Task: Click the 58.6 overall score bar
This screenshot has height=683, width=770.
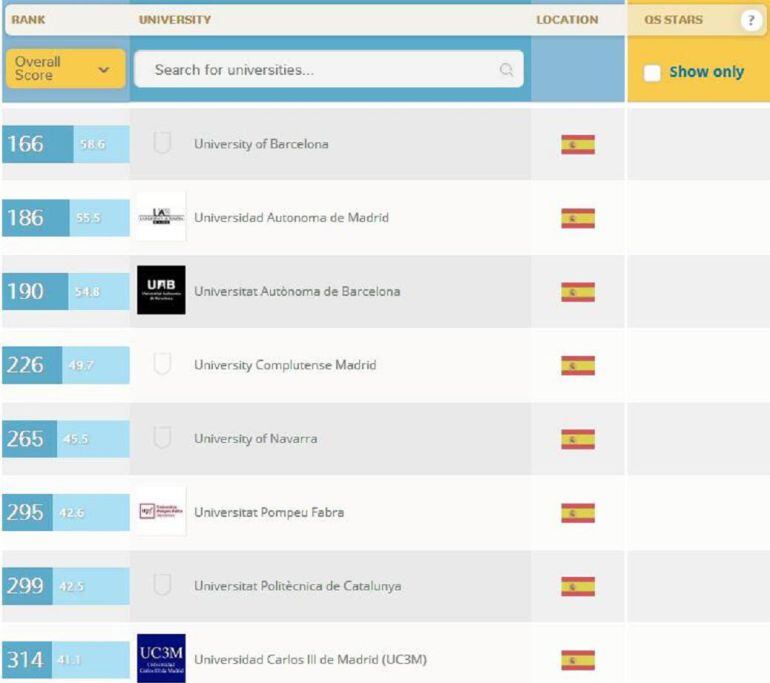Action: (x=101, y=144)
